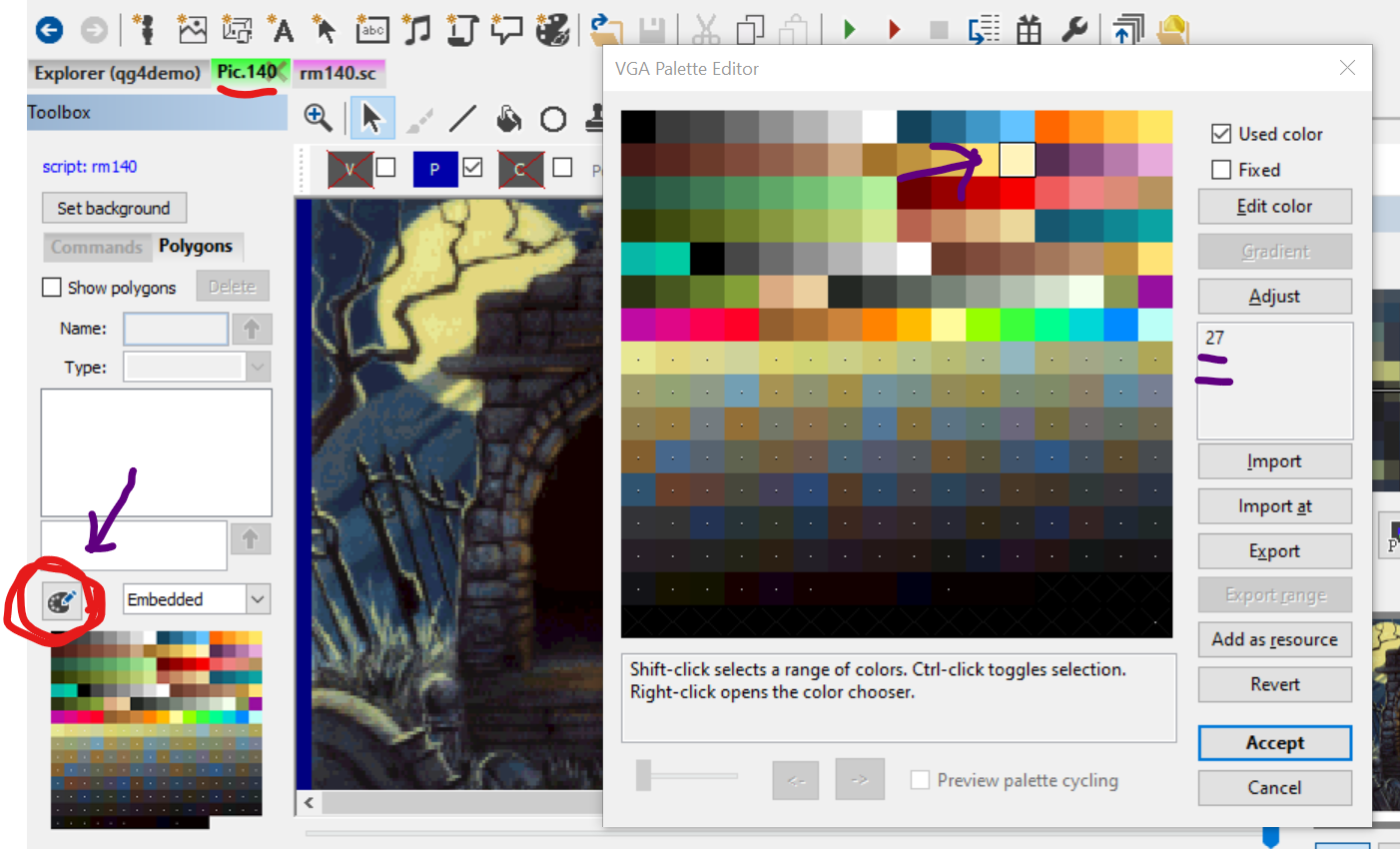Switch to the rm140.sc tab

(339, 73)
